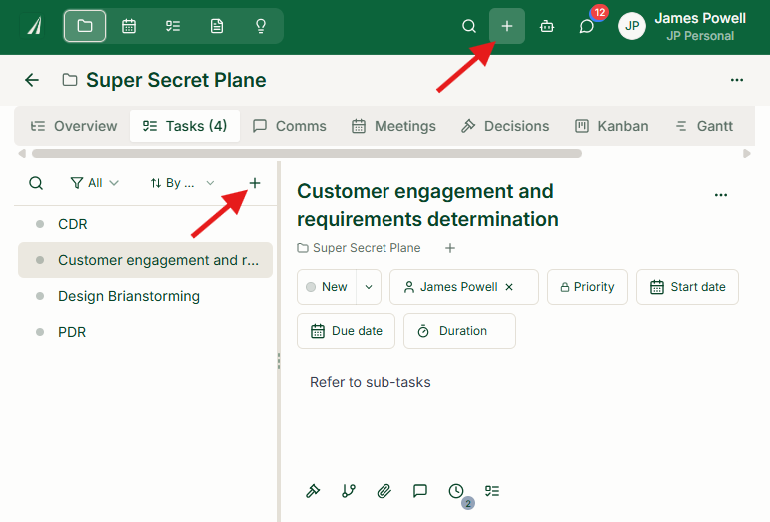Click right scroll arrow of tab bar
Image resolution: width=770 pixels, height=522 pixels.
[747, 154]
